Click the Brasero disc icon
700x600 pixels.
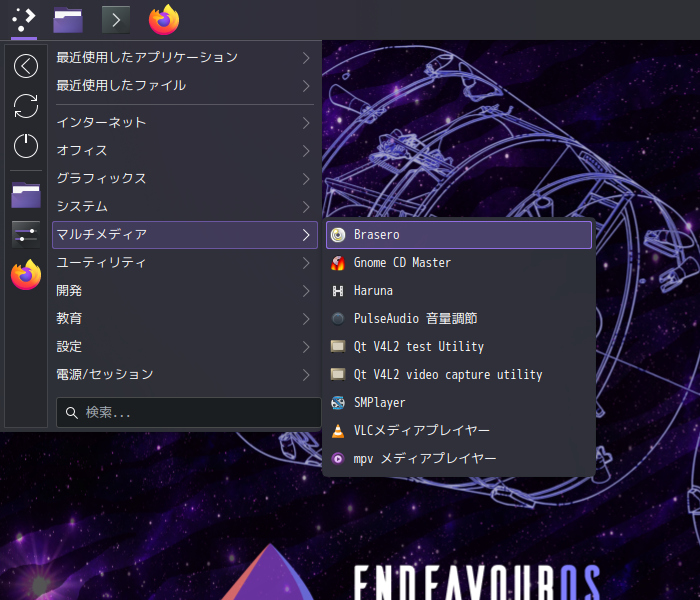pyautogui.click(x=338, y=235)
